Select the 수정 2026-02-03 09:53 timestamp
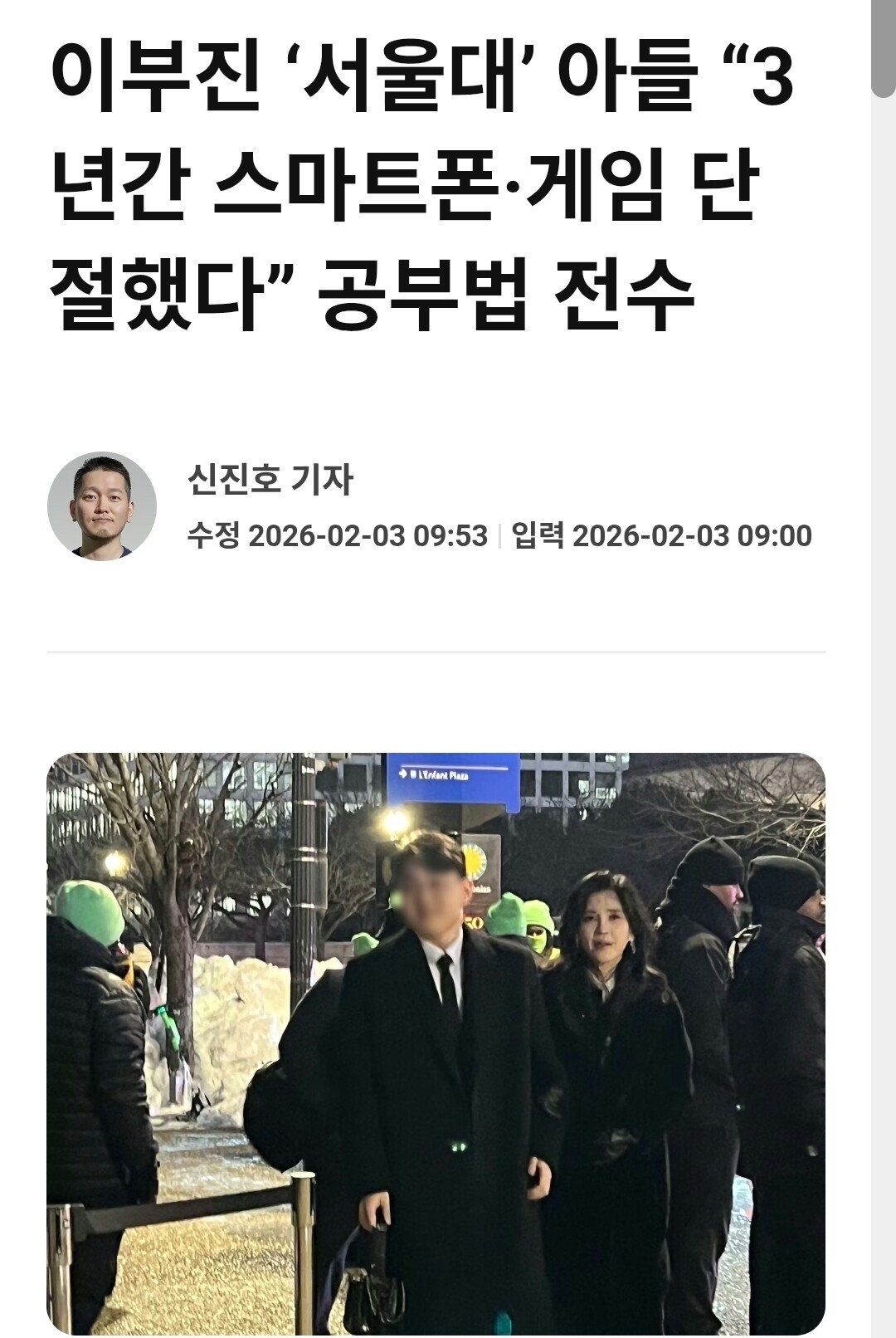This screenshot has height=1338, width=896. pos(338,535)
